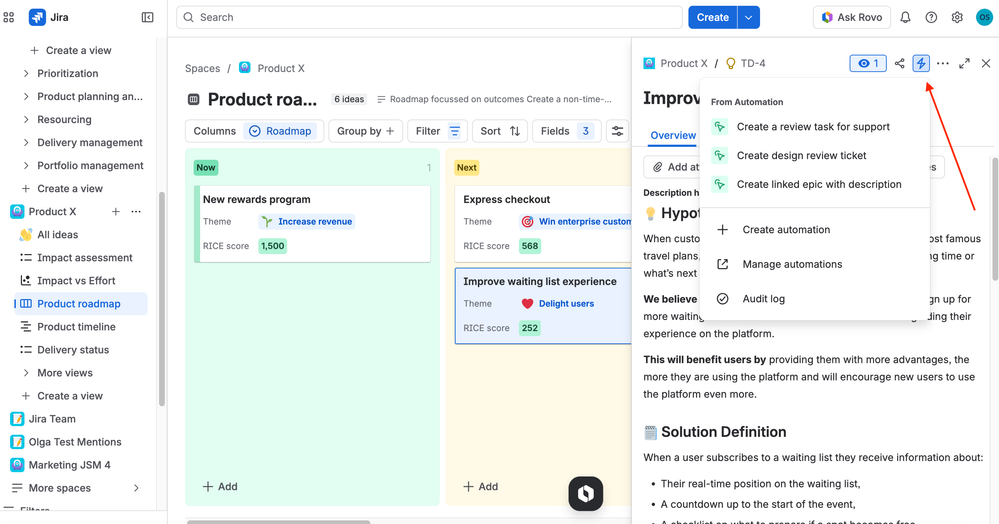The image size is (999, 524).
Task: Click Delight users theme tag
Action: tap(558, 304)
